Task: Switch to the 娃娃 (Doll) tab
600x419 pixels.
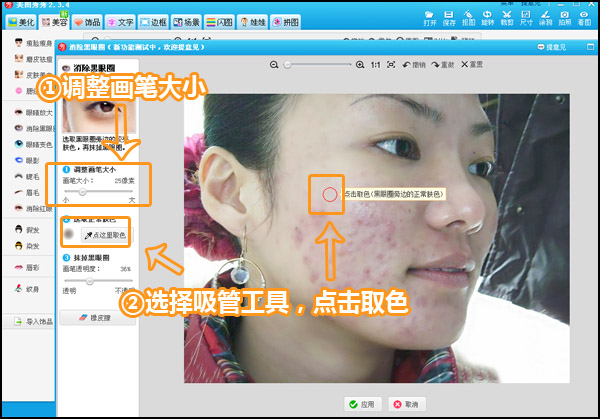Action: pyautogui.click(x=252, y=22)
